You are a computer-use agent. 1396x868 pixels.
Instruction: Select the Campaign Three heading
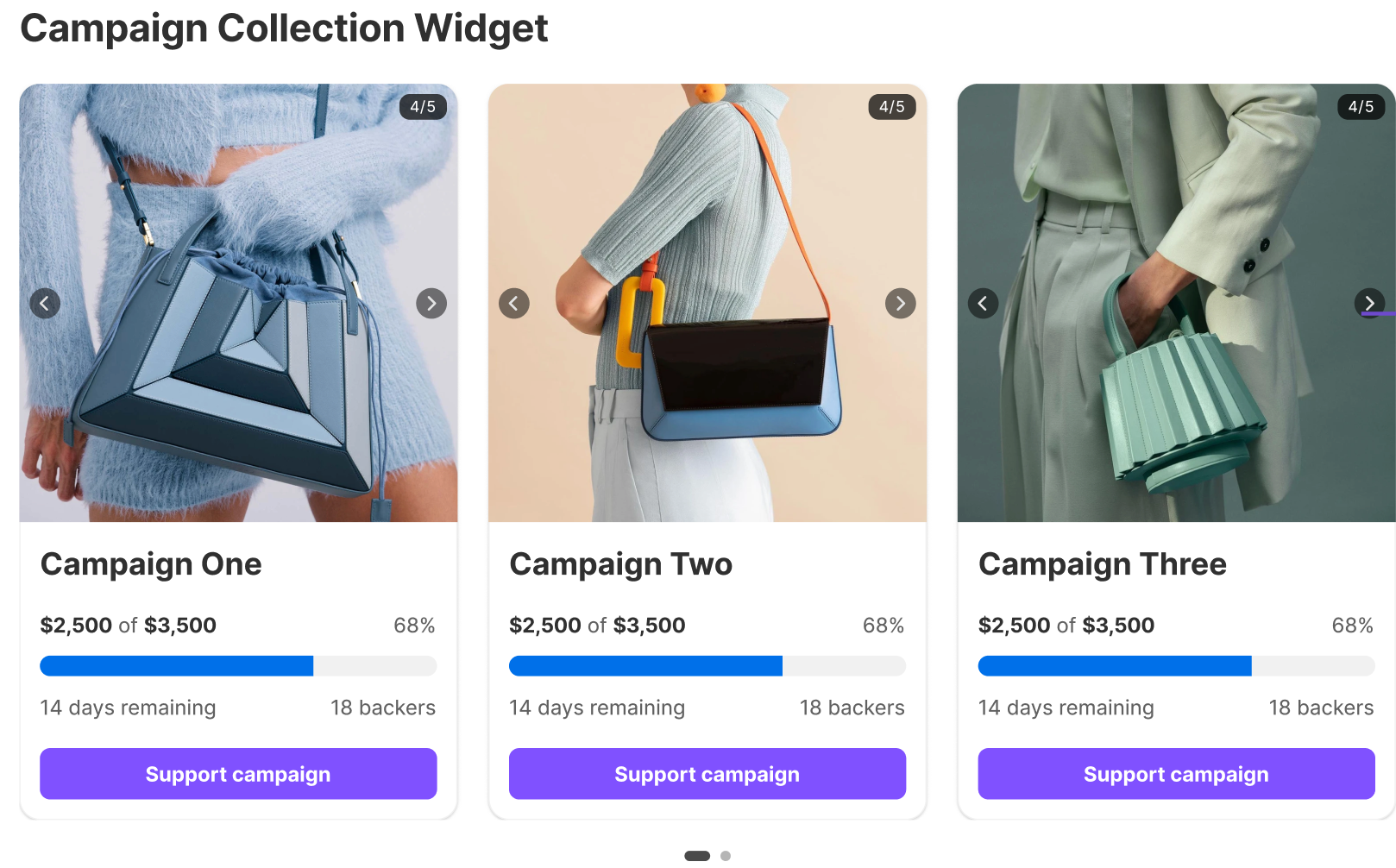[x=1102, y=563]
